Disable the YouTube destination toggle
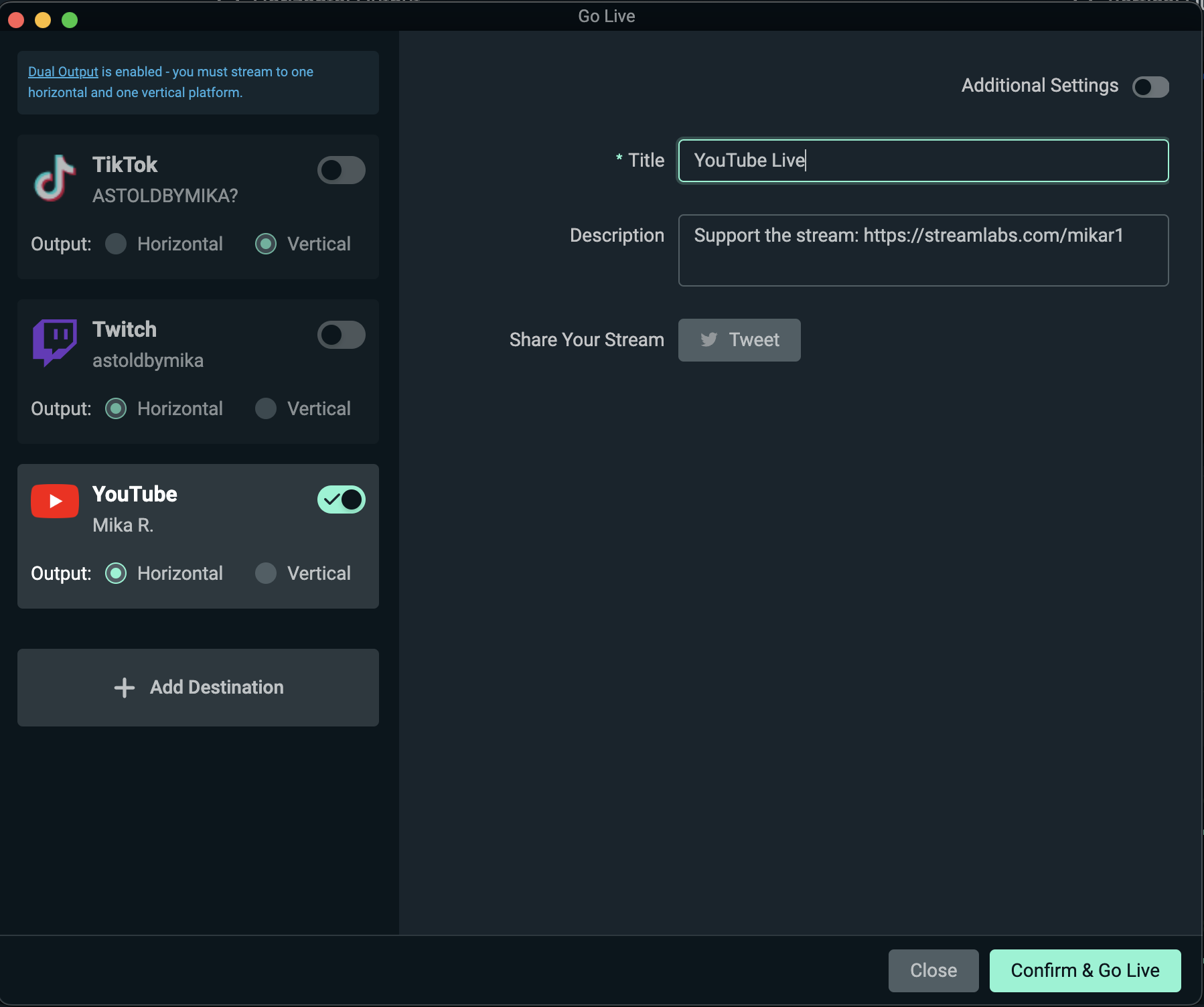 342,499
